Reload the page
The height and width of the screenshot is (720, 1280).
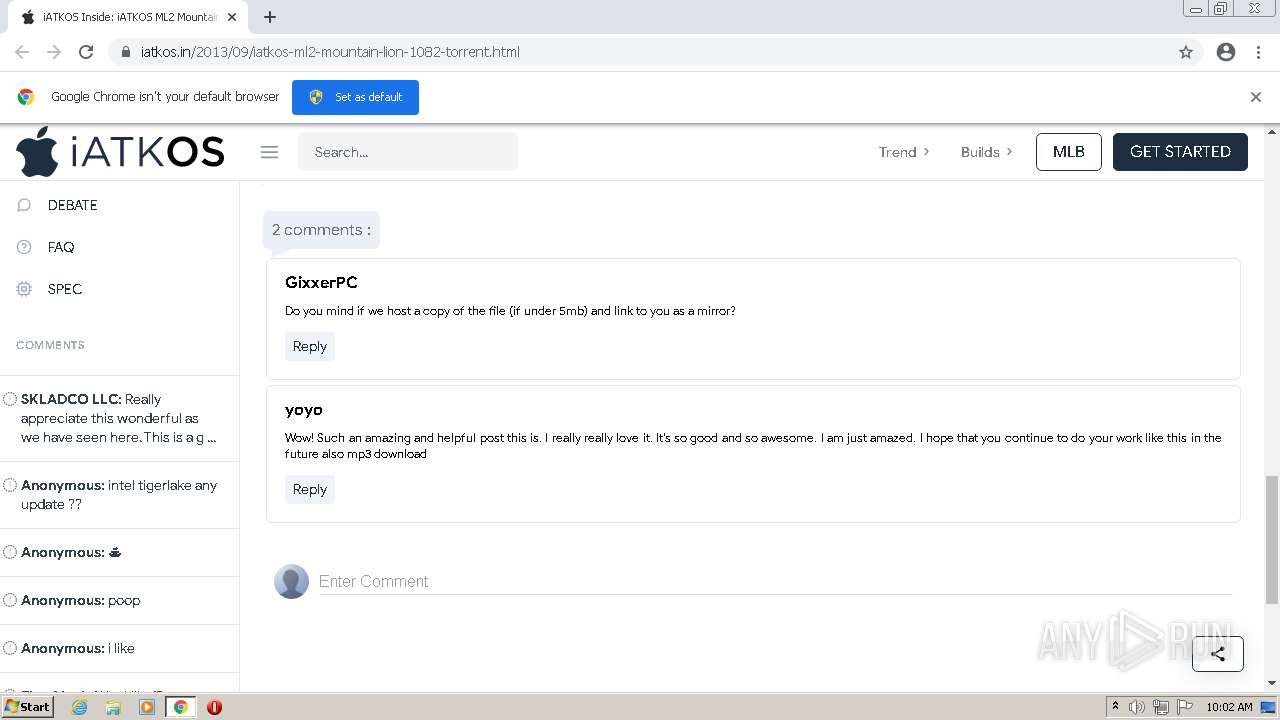(86, 52)
